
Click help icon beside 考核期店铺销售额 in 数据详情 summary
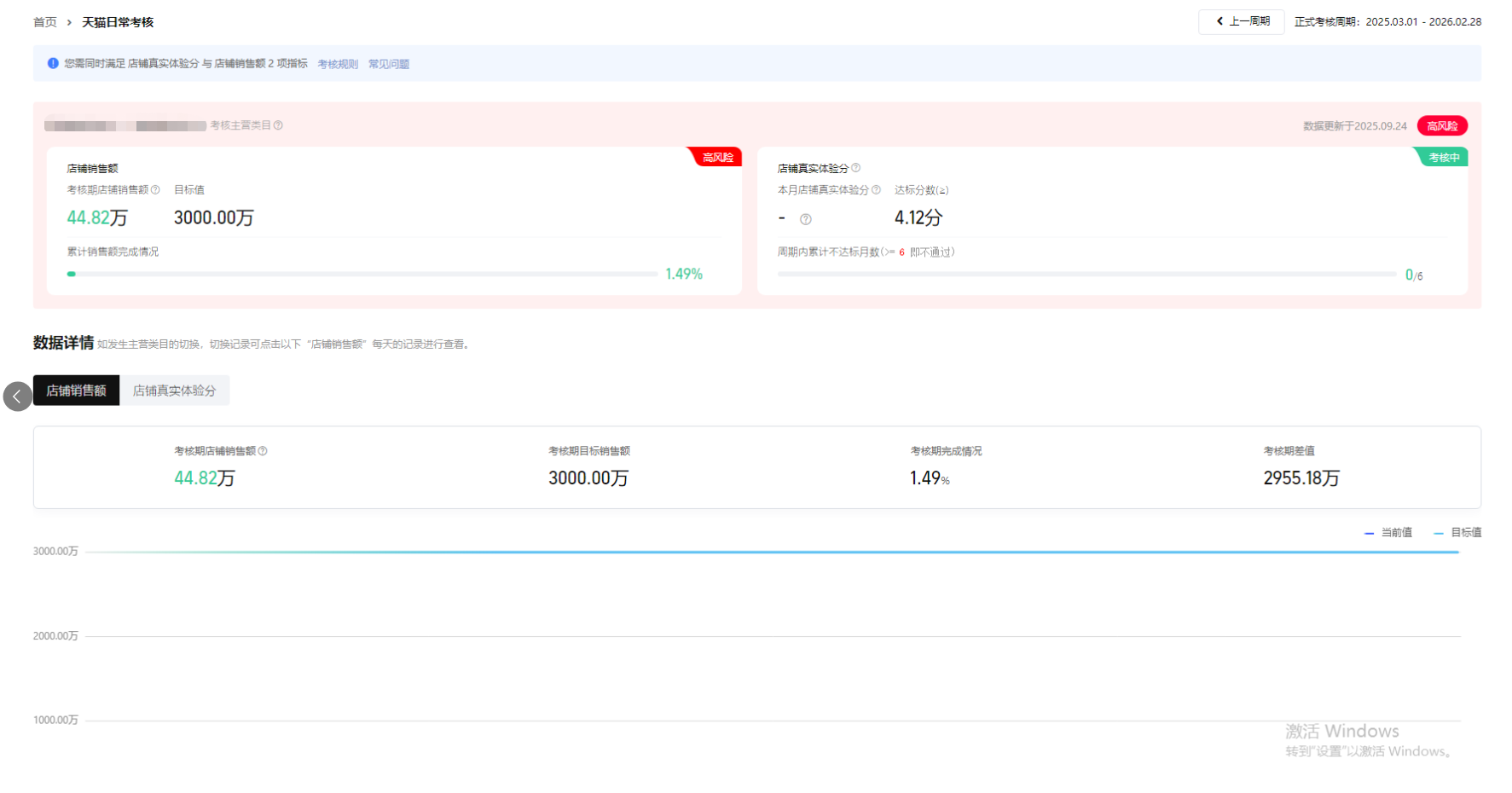[263, 451]
